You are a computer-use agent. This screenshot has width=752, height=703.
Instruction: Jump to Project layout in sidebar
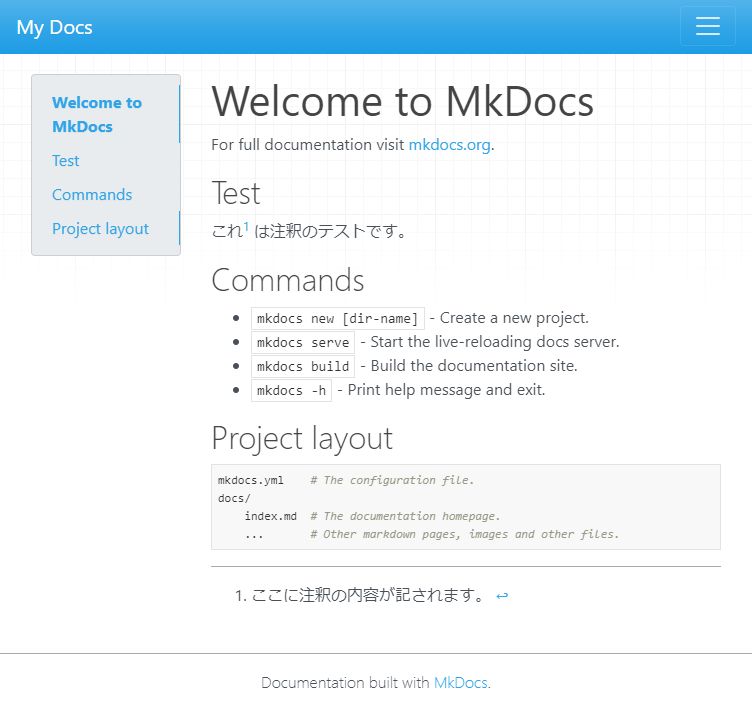(101, 229)
